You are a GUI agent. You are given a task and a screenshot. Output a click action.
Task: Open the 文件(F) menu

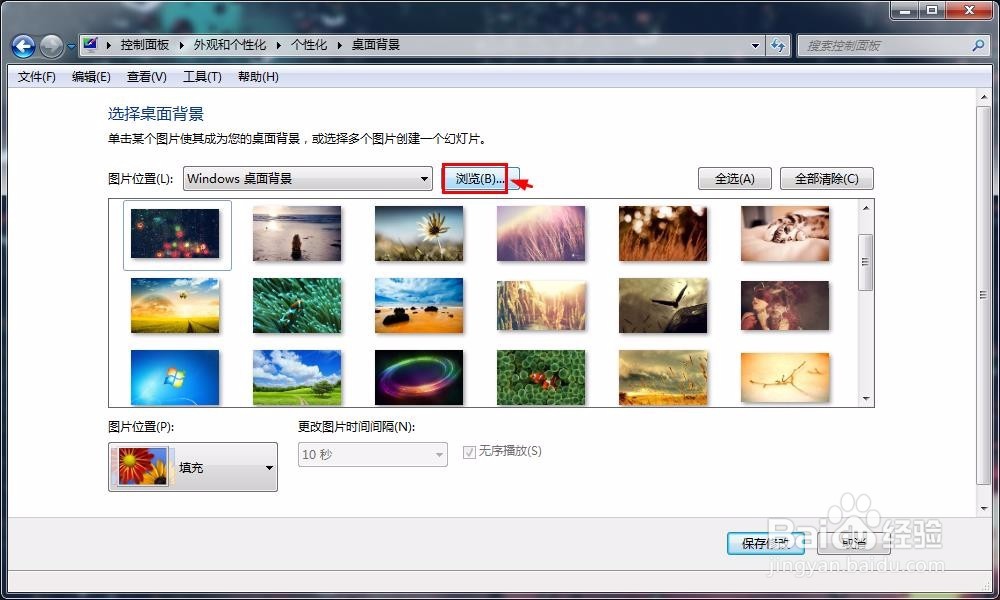click(35, 77)
